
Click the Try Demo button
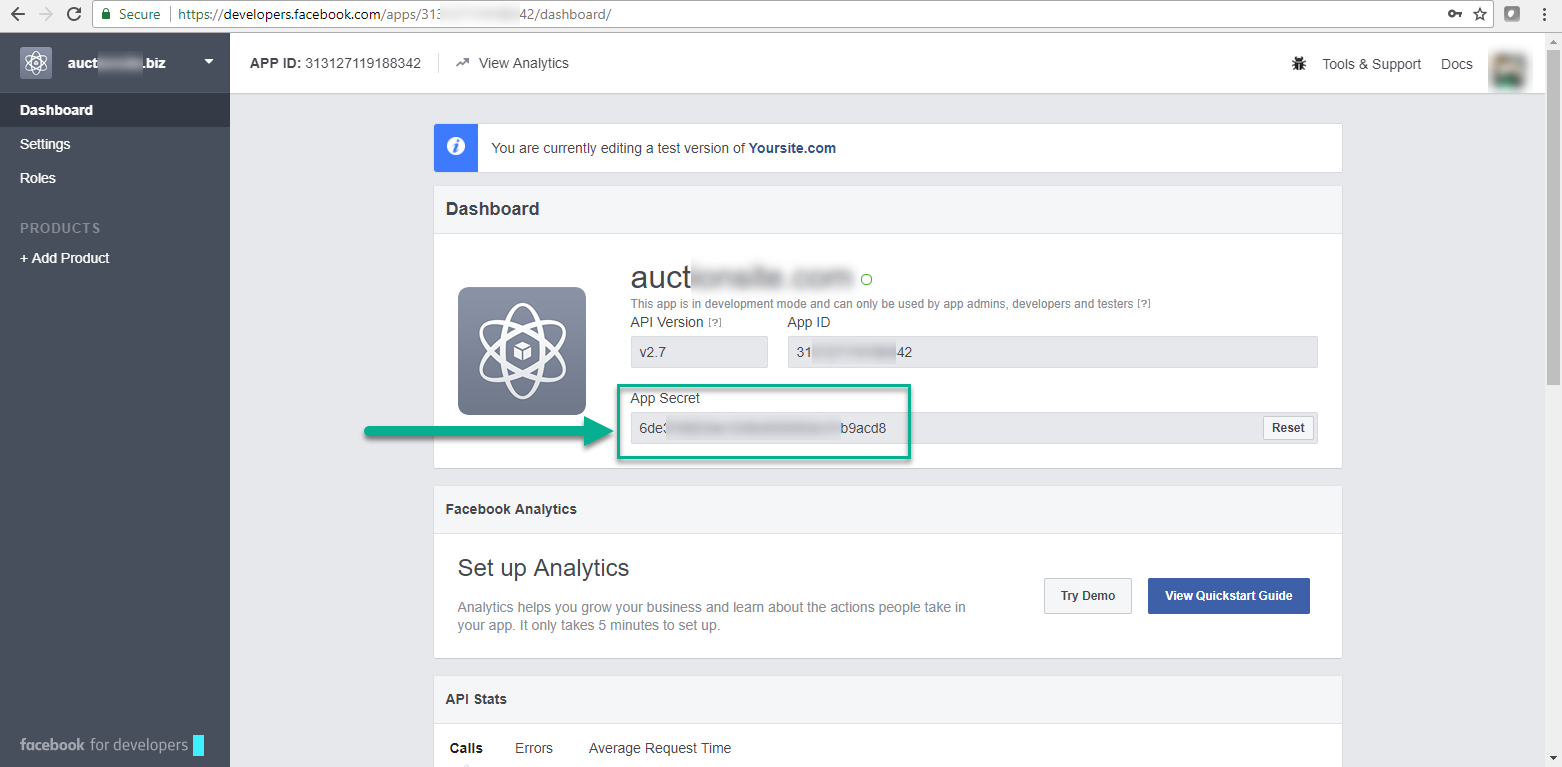click(1088, 596)
